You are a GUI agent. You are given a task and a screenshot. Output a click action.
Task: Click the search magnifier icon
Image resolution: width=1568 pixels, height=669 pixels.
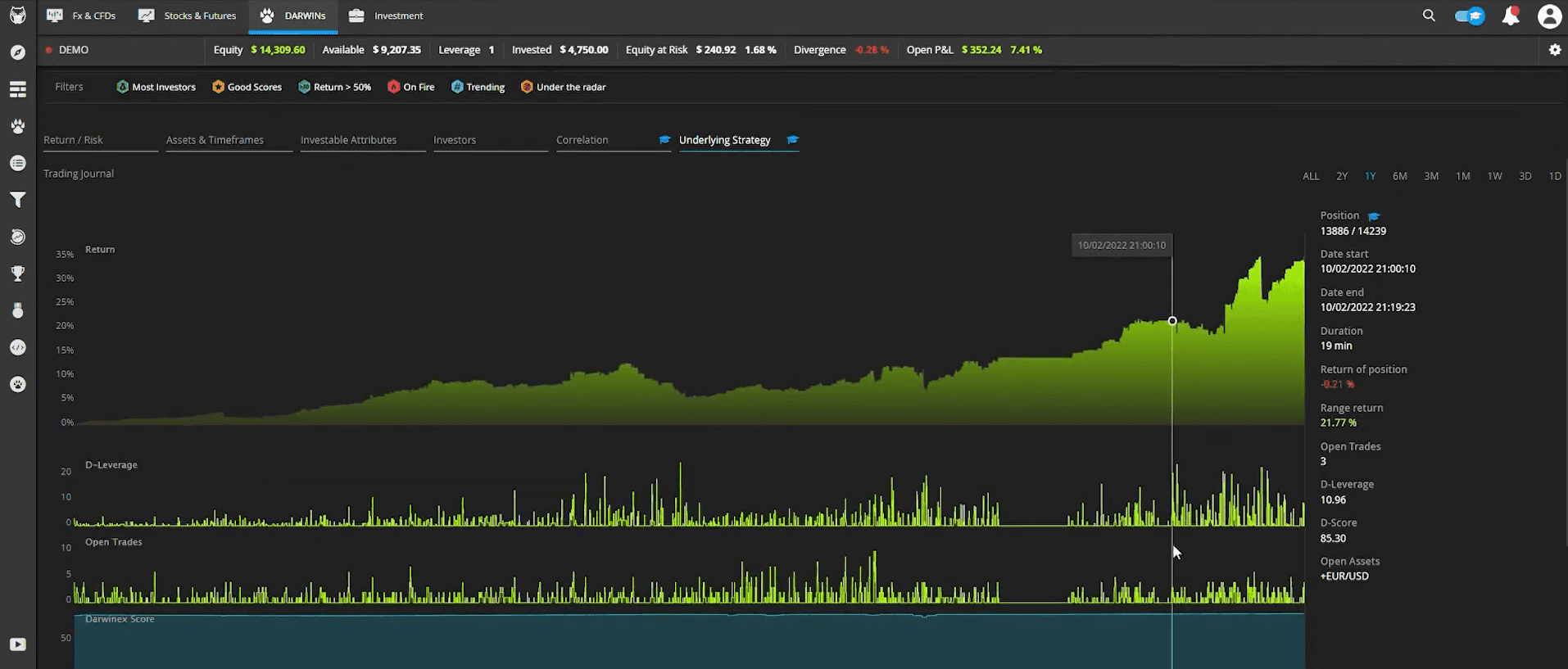point(1429,16)
